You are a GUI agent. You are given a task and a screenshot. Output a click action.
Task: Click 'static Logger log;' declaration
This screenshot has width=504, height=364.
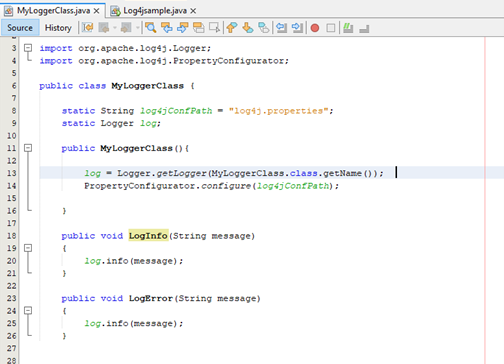[111, 123]
